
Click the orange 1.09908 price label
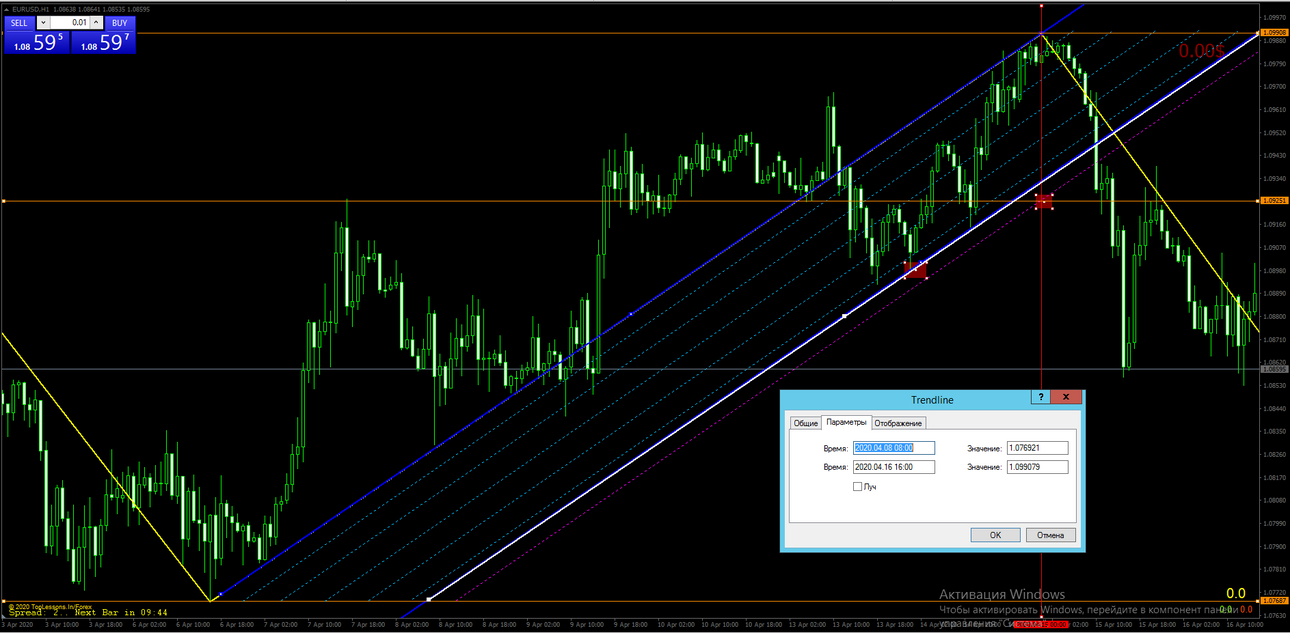click(1274, 33)
